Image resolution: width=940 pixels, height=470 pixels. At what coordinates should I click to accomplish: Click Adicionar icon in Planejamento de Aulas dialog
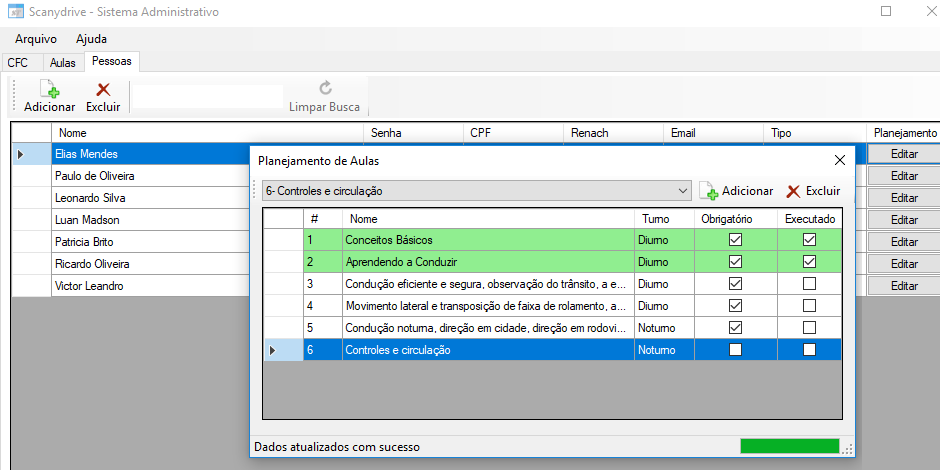pyautogui.click(x=709, y=191)
